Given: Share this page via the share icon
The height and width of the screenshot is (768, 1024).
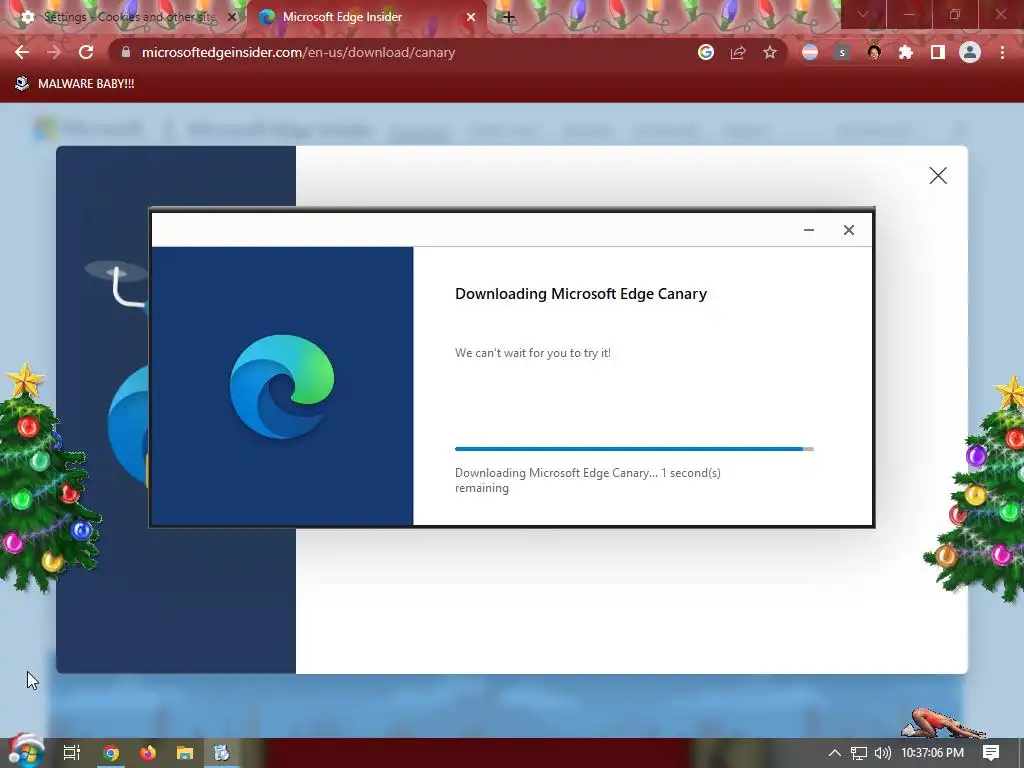Looking at the screenshot, I should point(738,52).
